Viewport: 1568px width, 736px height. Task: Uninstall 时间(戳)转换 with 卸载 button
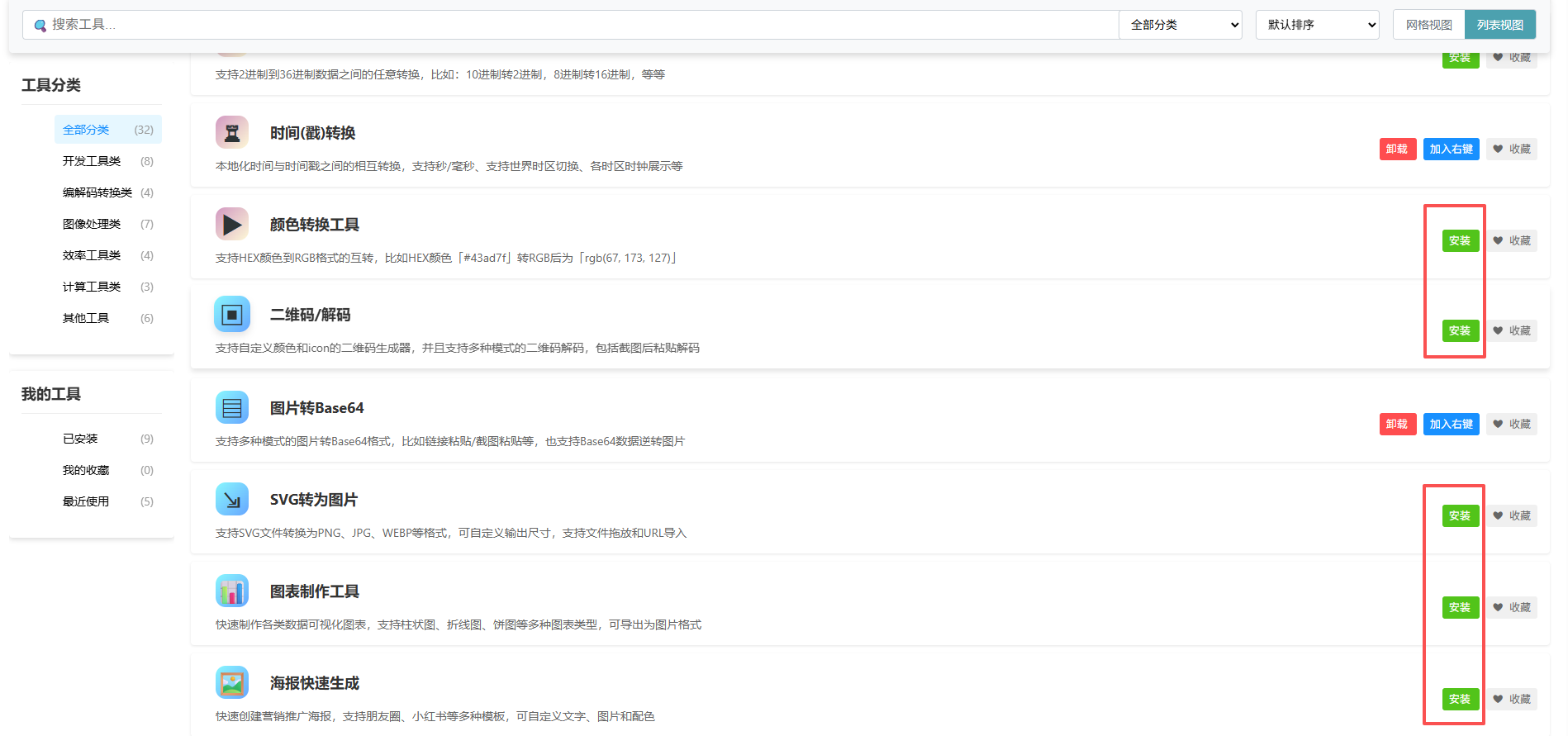click(1397, 150)
